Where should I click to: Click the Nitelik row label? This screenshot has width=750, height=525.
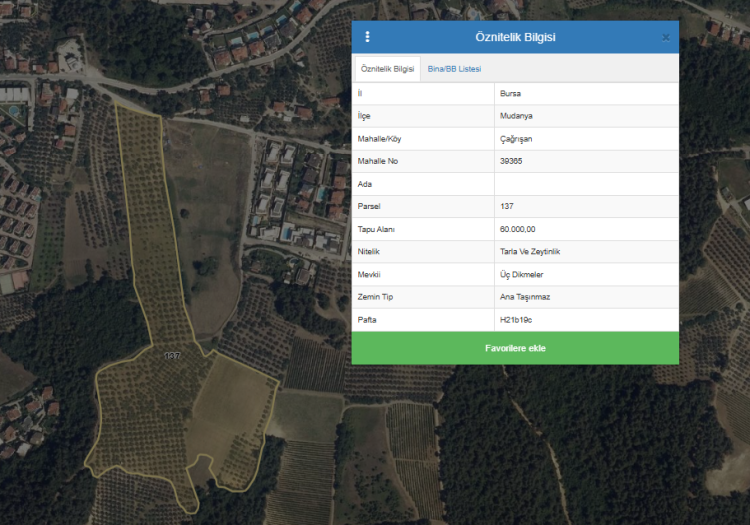pyautogui.click(x=369, y=252)
